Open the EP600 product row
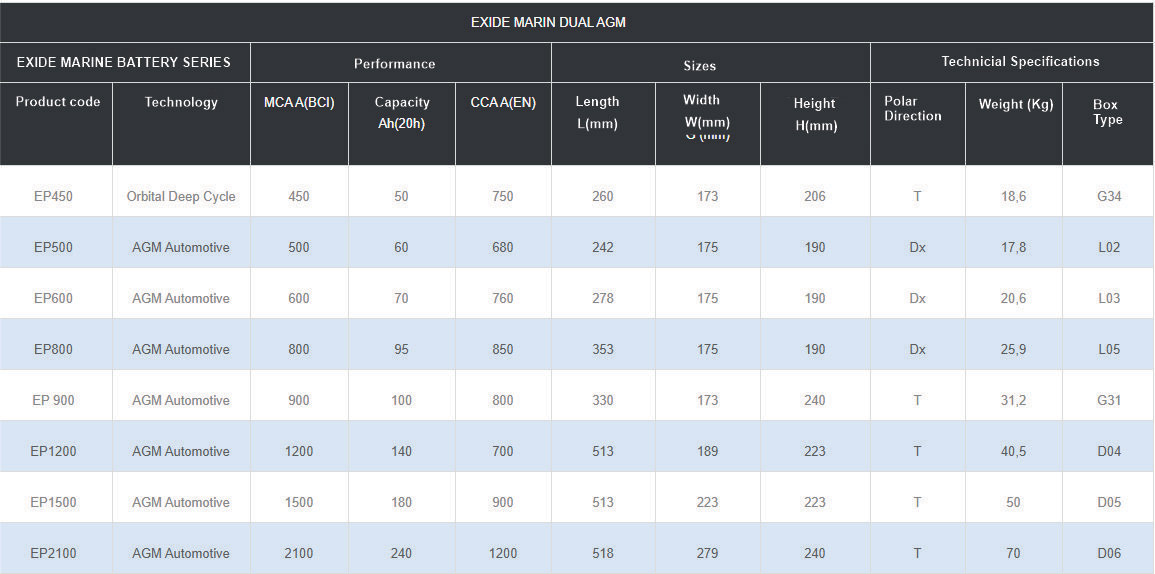Screen dimensions: 1155x574 point(53,298)
